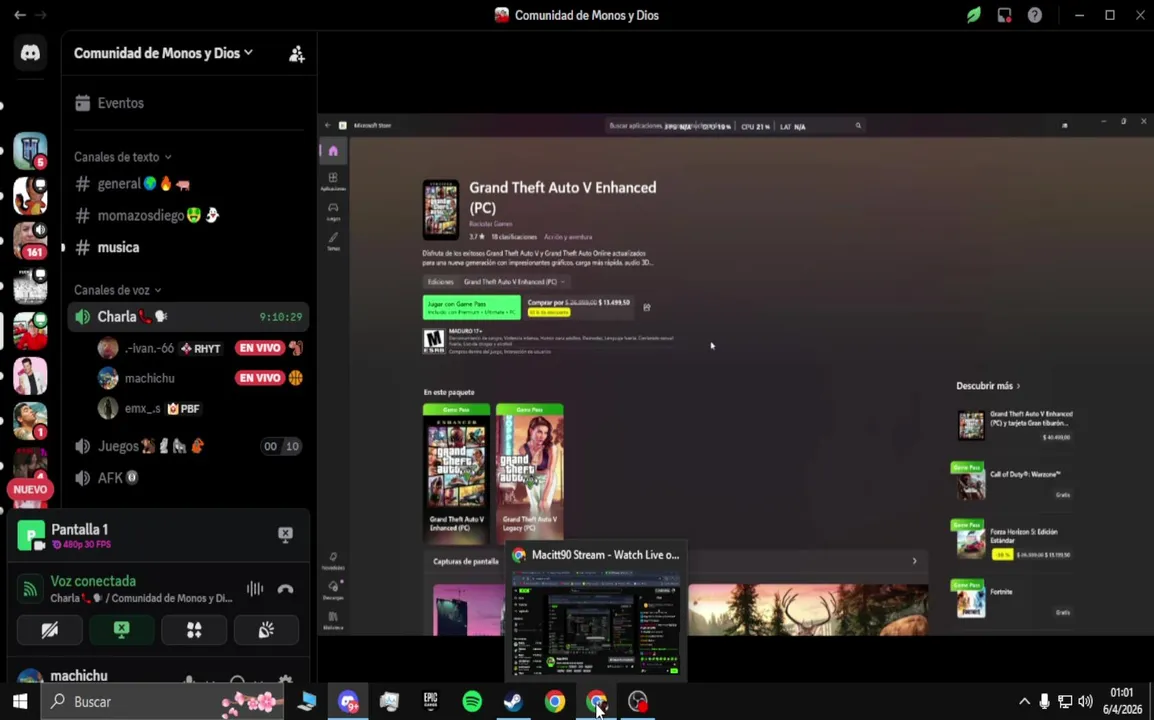Click Home icon in streamed Microsoft Store sidebar

333,151
